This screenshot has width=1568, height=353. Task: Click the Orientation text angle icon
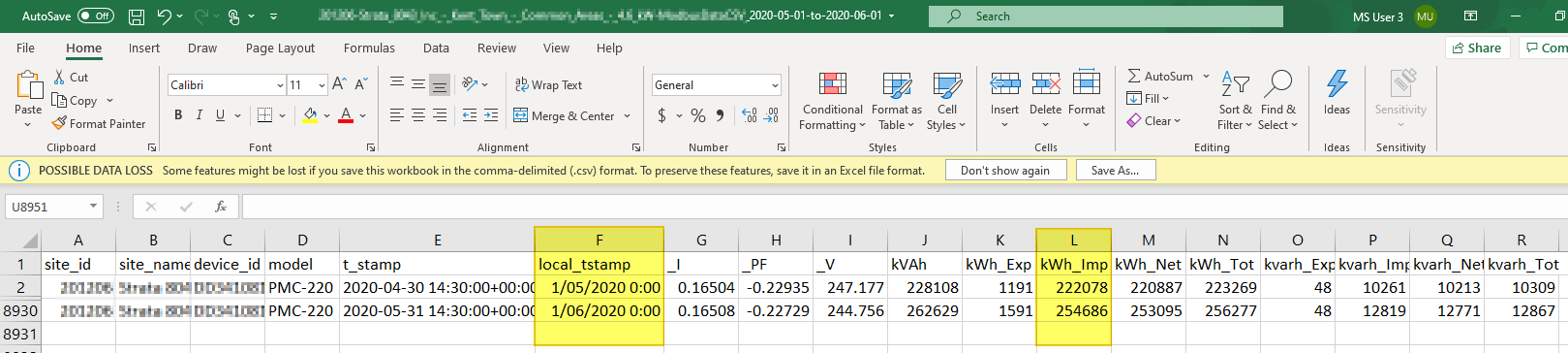pyautogui.click(x=470, y=84)
